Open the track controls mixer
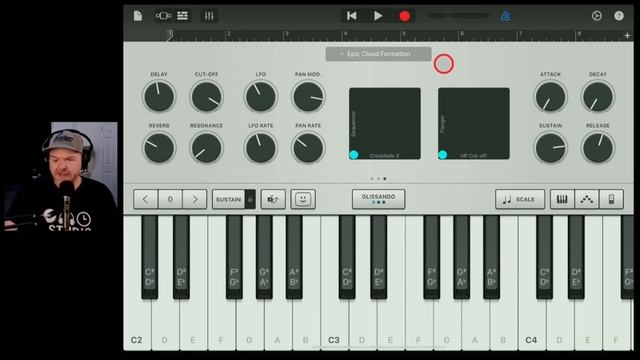This screenshot has width=640, height=360. point(209,16)
